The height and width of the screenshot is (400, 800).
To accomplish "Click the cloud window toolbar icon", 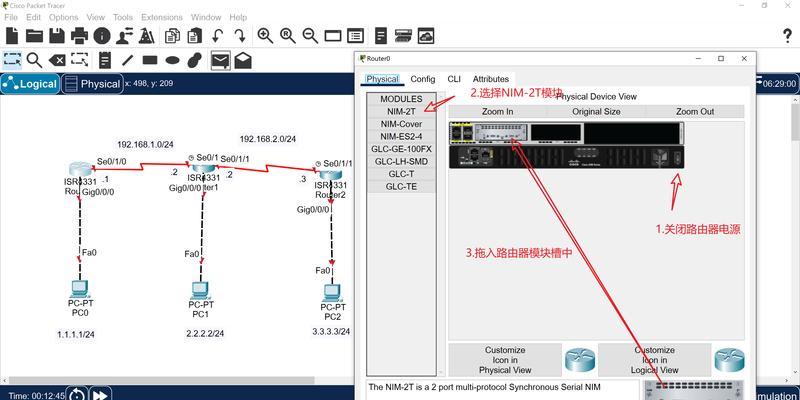I will click(x=426, y=36).
